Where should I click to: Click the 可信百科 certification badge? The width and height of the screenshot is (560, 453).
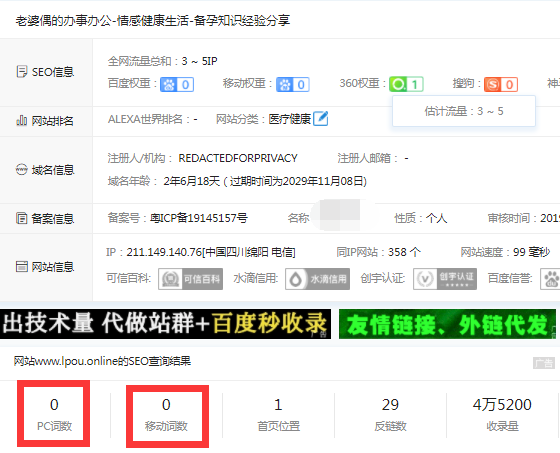click(190, 279)
